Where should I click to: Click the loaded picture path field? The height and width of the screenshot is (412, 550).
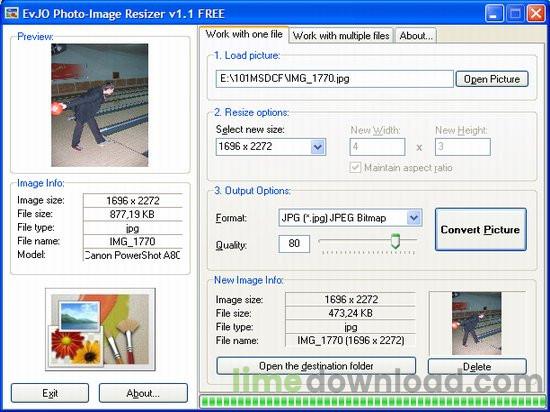tap(335, 79)
